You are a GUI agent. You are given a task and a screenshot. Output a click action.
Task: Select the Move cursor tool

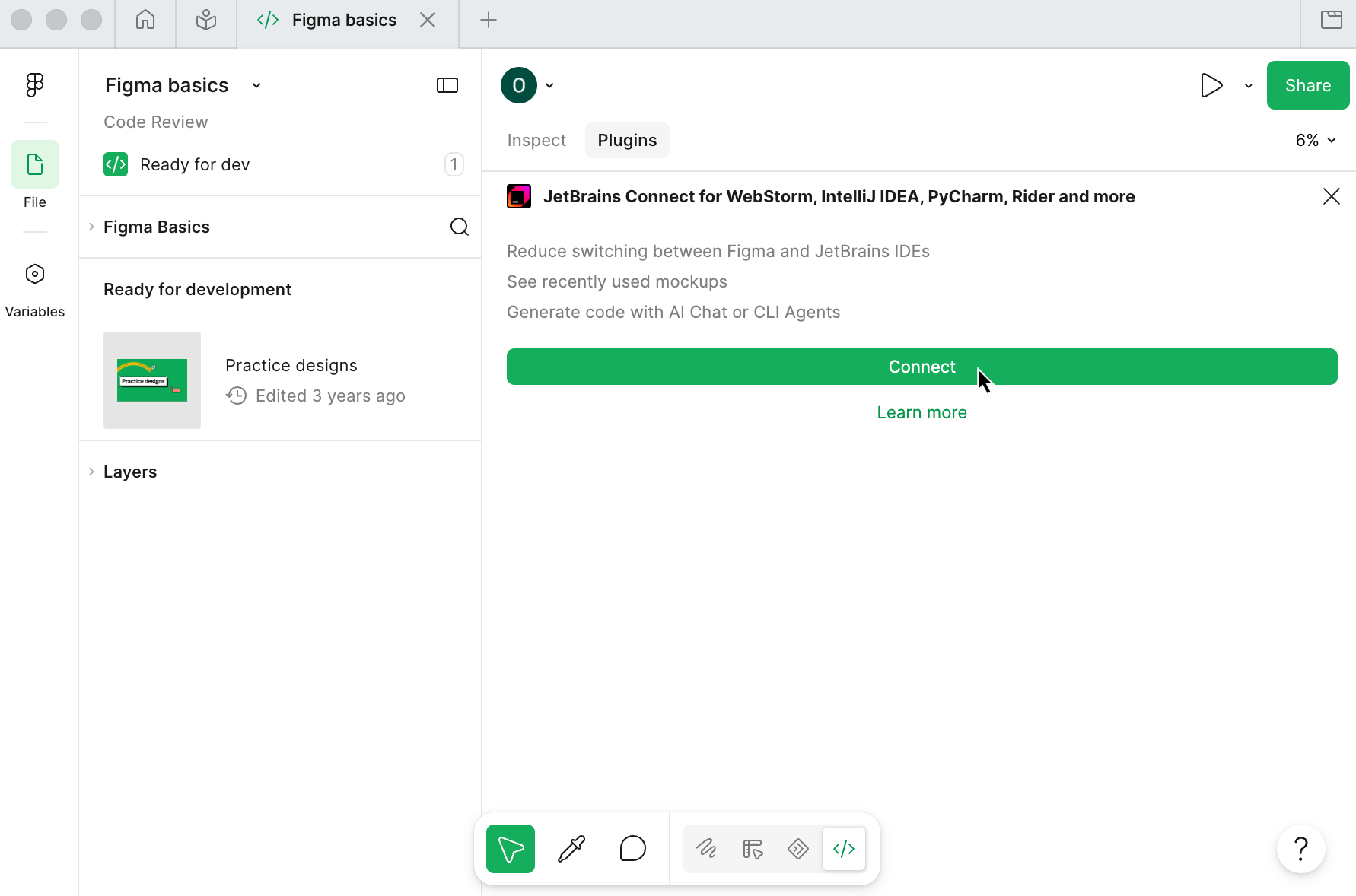point(511,849)
